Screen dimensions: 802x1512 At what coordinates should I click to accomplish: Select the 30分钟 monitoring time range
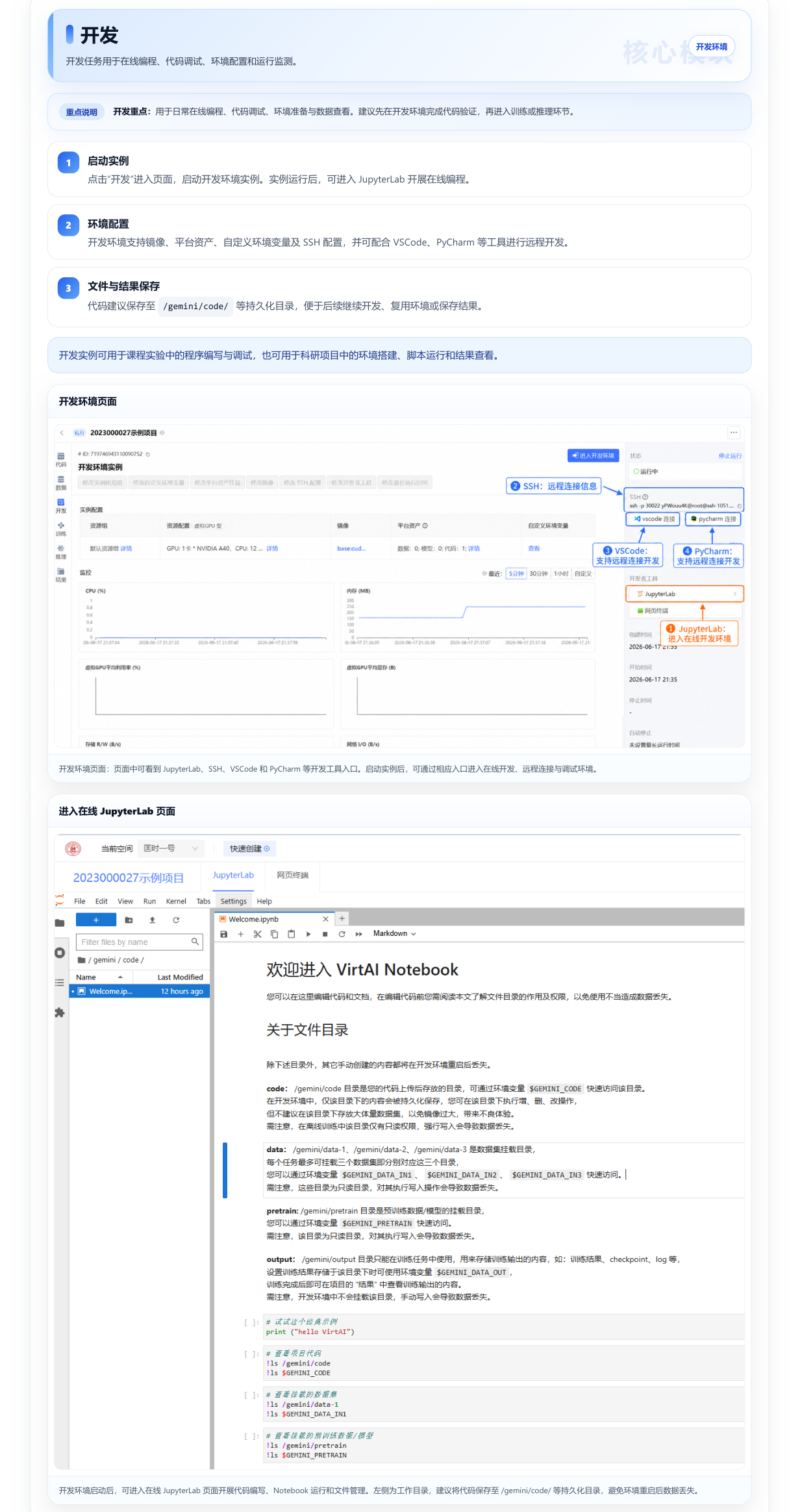[538, 573]
